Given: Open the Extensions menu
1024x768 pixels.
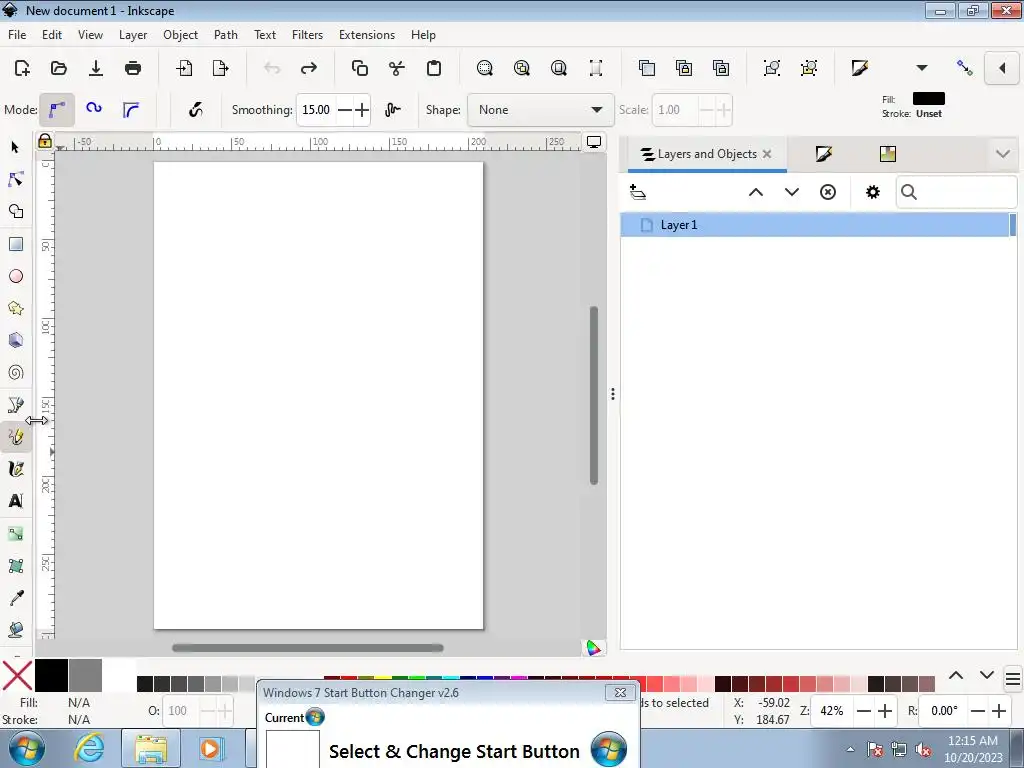Looking at the screenshot, I should tap(367, 35).
